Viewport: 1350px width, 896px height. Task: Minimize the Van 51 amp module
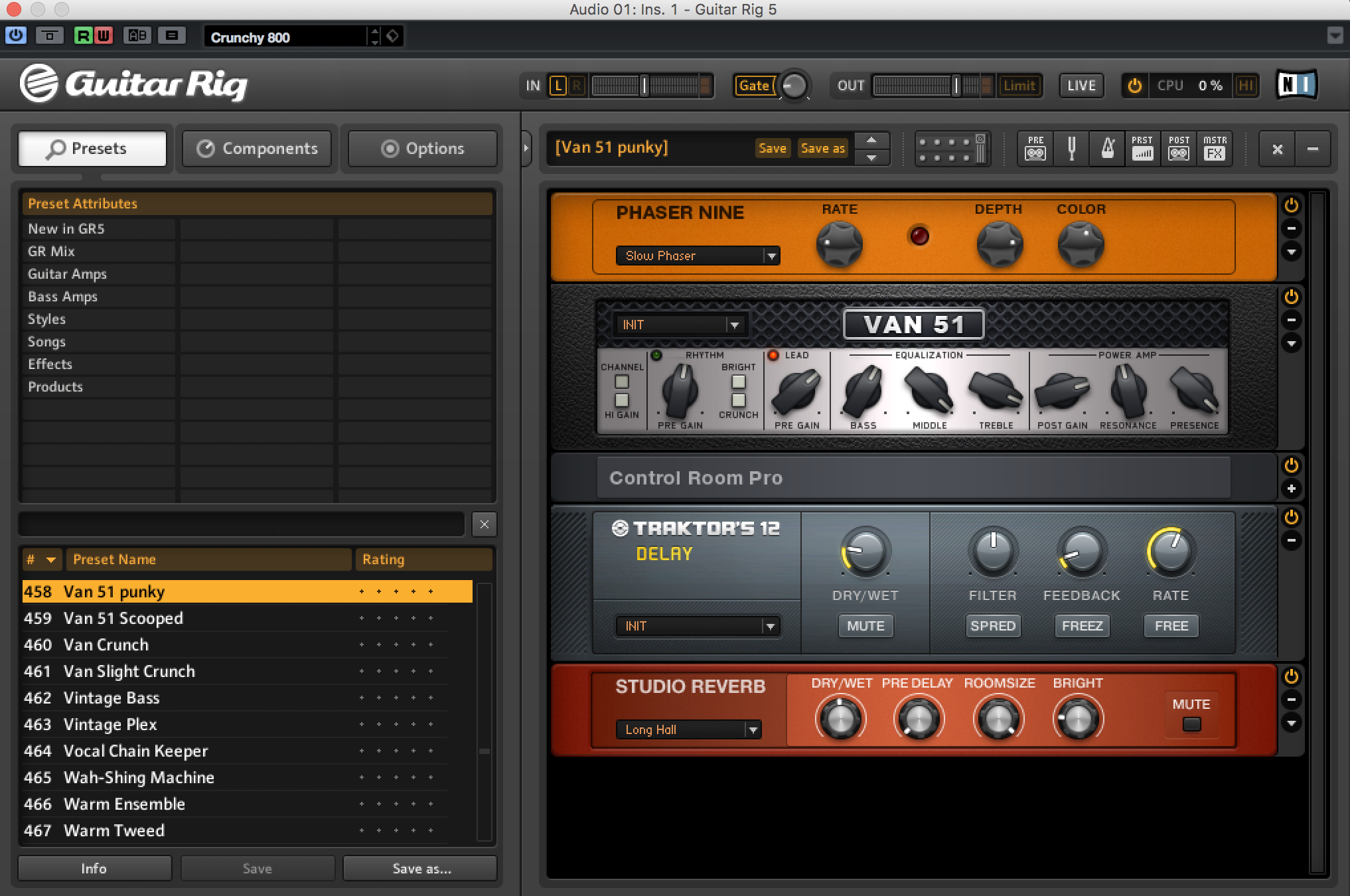[x=1291, y=320]
